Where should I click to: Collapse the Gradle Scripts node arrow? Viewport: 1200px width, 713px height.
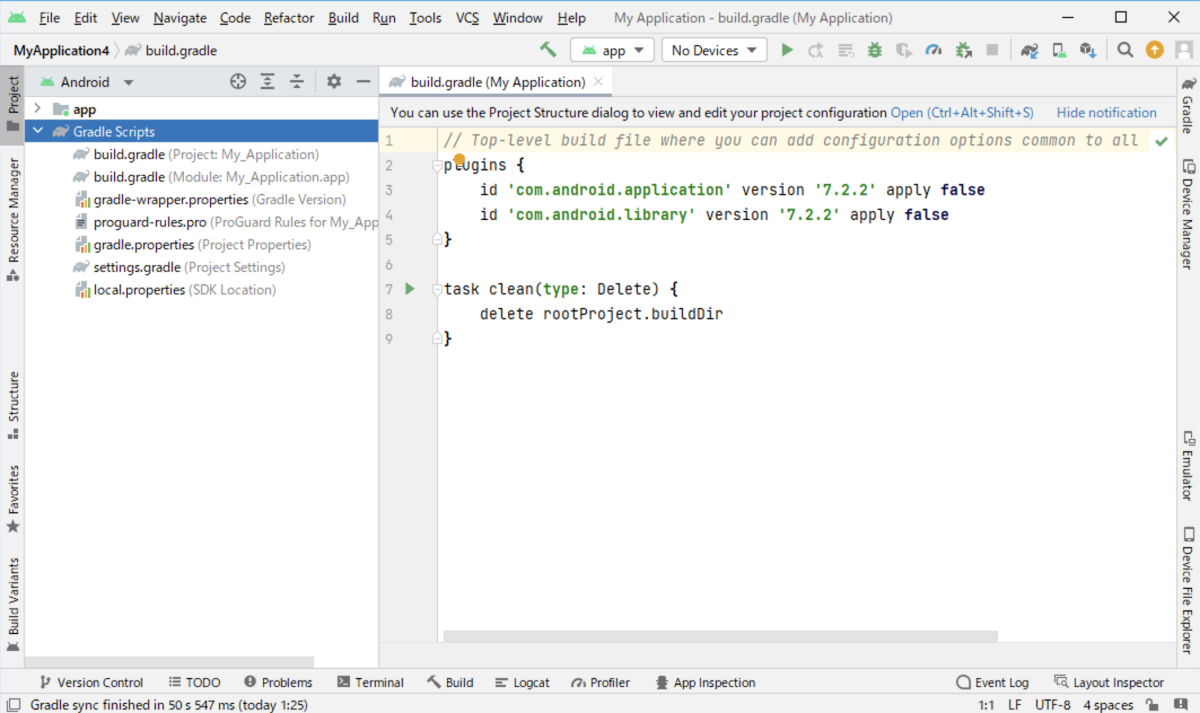pos(37,131)
